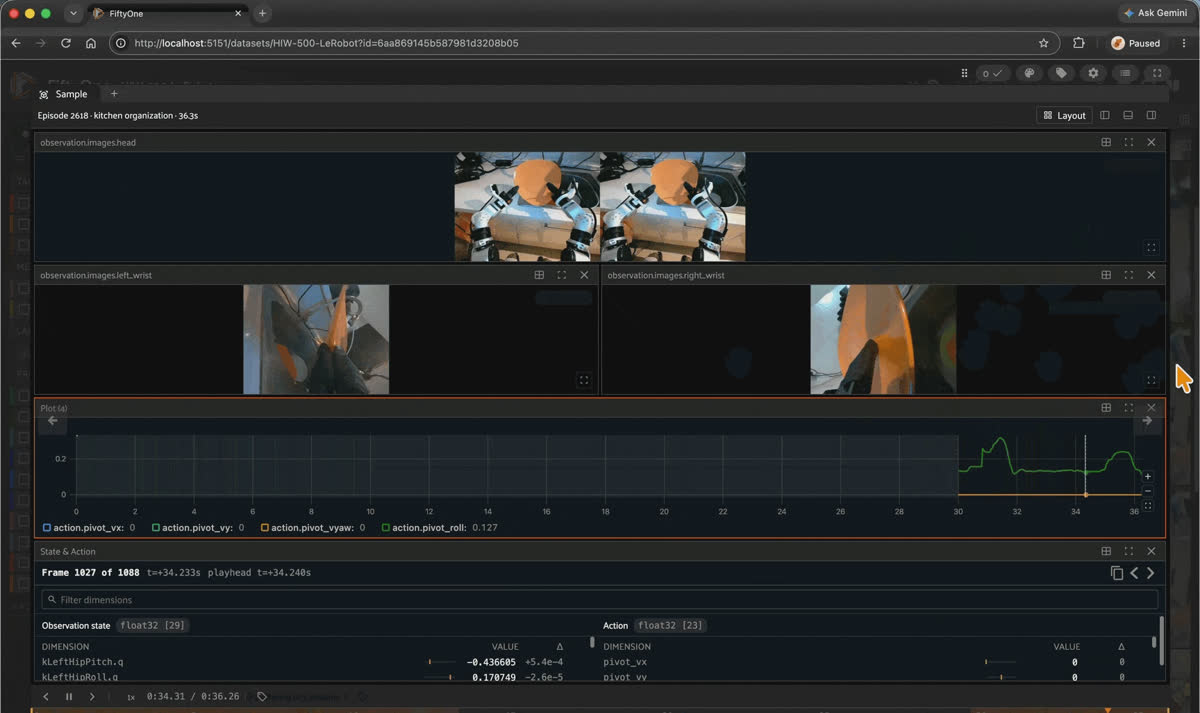Select the Sample tab
Screen dimensions: 1200x713
click(64, 94)
